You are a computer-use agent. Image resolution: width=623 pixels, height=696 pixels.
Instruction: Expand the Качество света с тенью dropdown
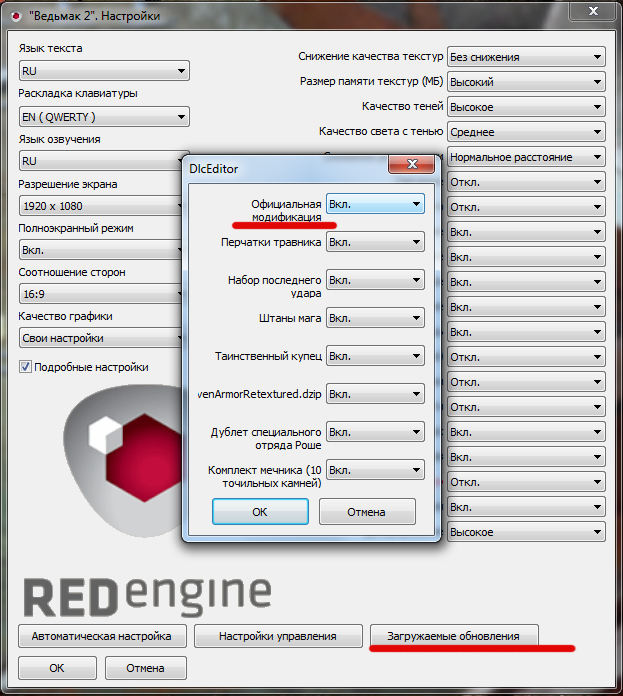coord(526,132)
